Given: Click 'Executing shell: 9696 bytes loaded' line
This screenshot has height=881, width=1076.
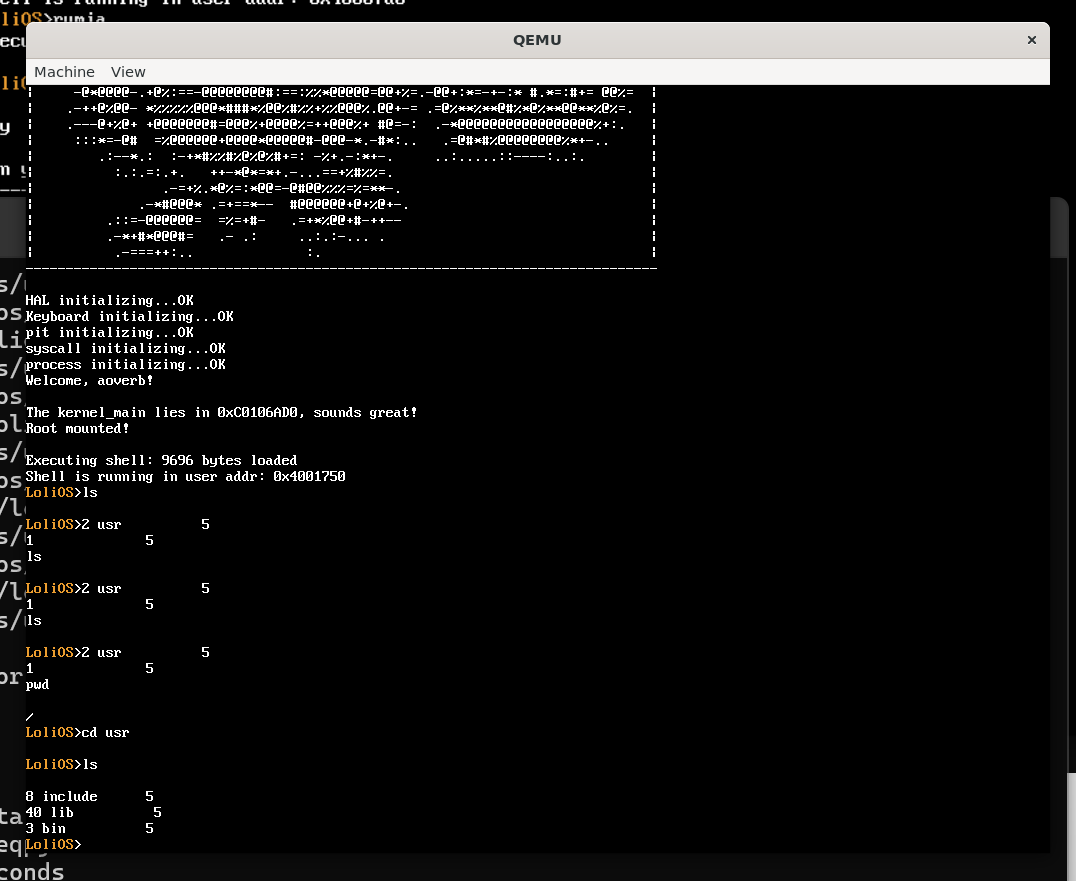Looking at the screenshot, I should [x=161, y=460].
